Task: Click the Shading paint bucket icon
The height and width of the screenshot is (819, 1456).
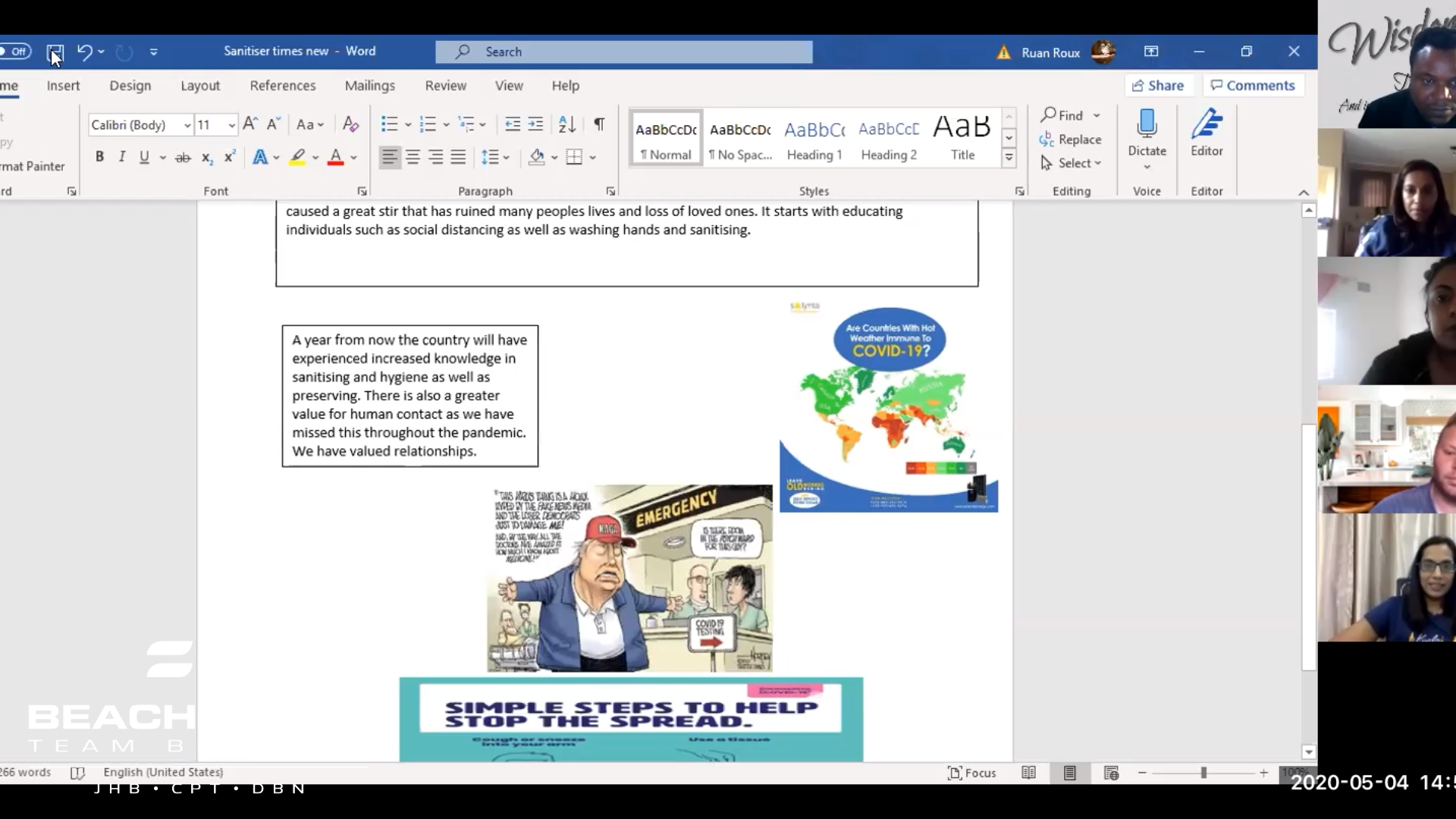Action: (537, 157)
